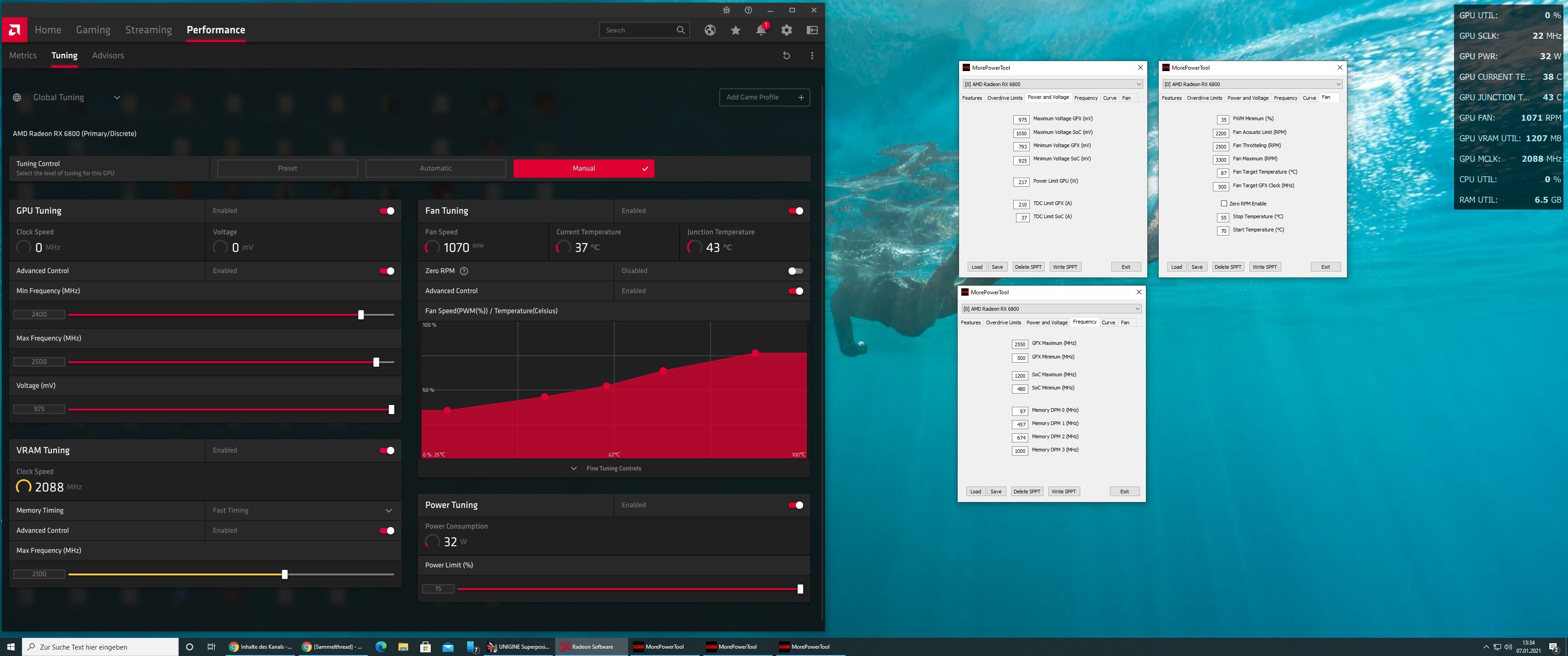1568x656 pixels.
Task: Open Overdrive Limits tab in Fan MorePowerTool window
Action: point(1204,98)
